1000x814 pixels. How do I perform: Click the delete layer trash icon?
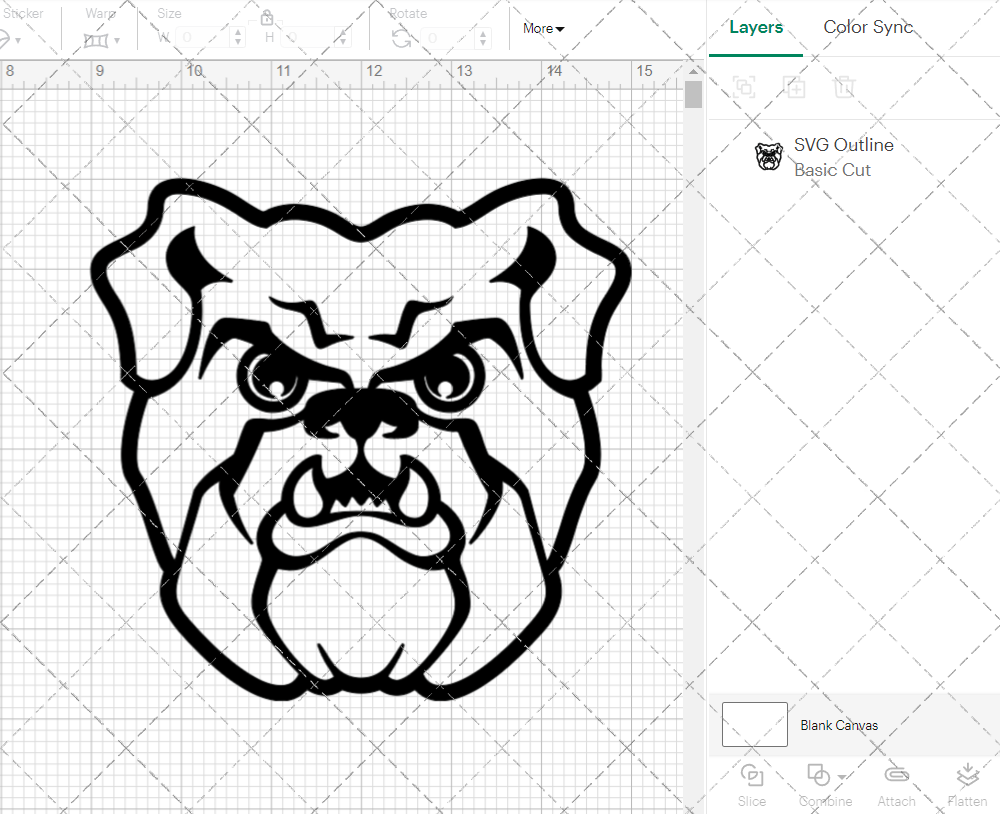tap(845, 88)
